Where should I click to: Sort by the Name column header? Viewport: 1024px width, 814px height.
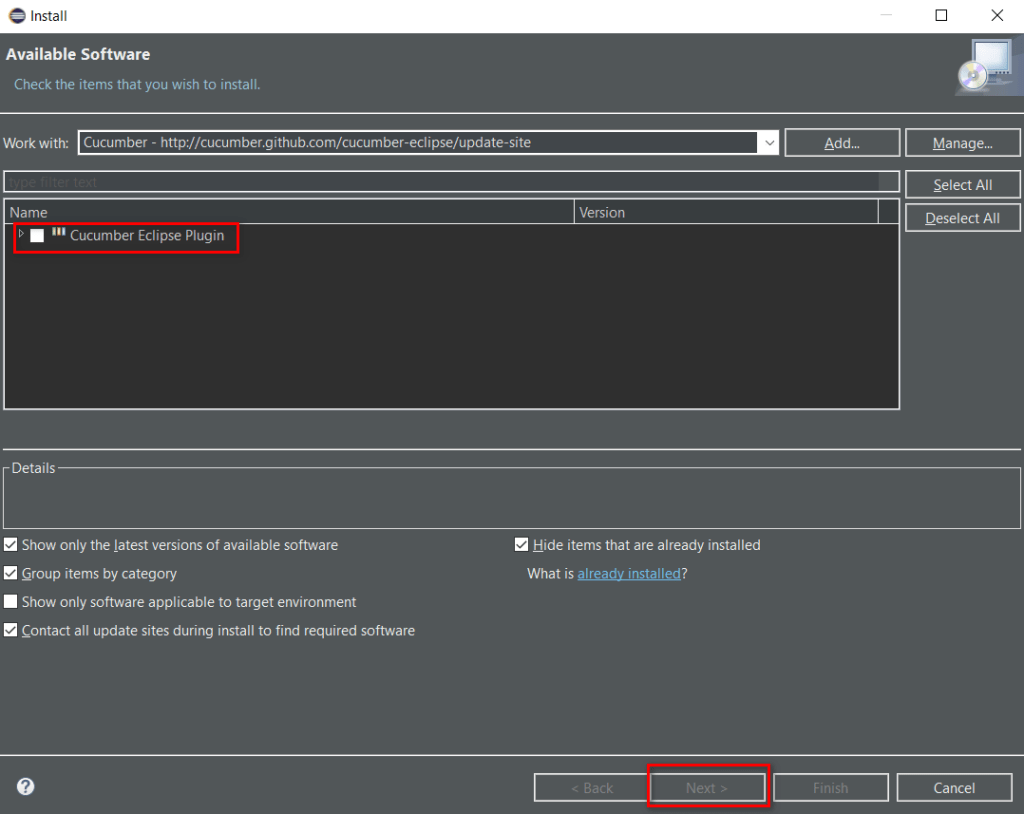(290, 212)
